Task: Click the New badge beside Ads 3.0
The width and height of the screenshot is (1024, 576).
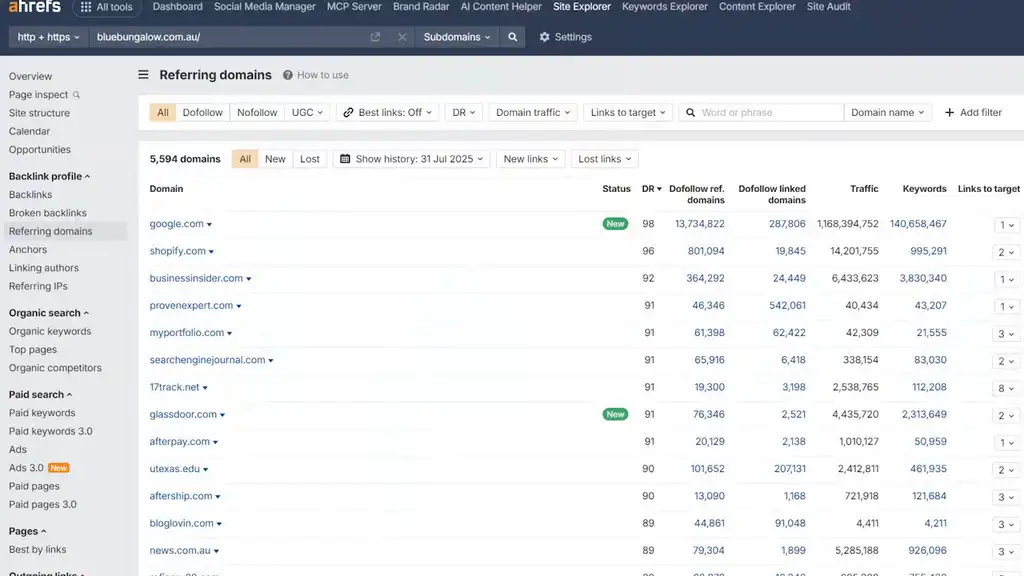Action: tap(58, 468)
